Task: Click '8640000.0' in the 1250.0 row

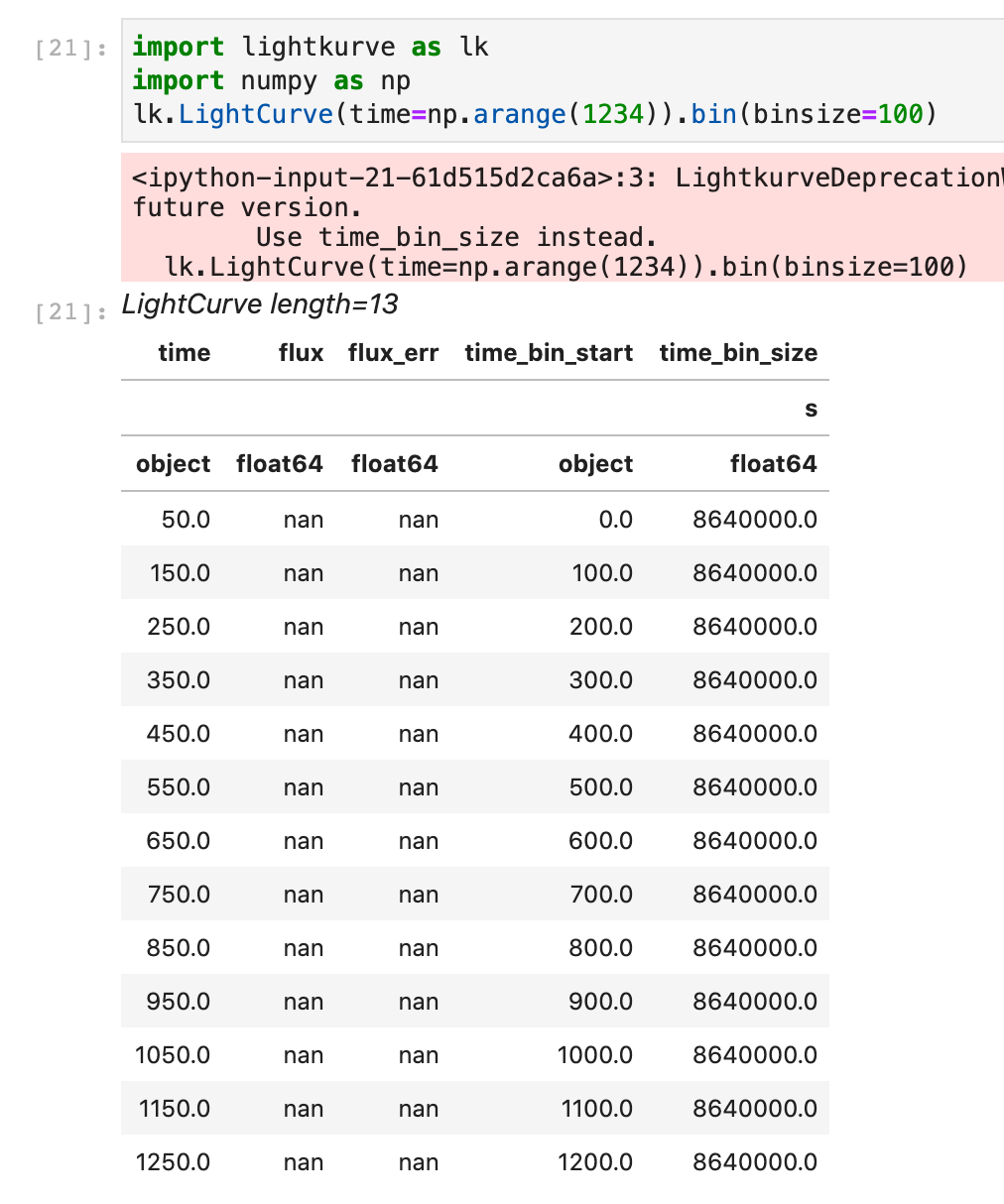Action: pyautogui.click(x=756, y=1162)
